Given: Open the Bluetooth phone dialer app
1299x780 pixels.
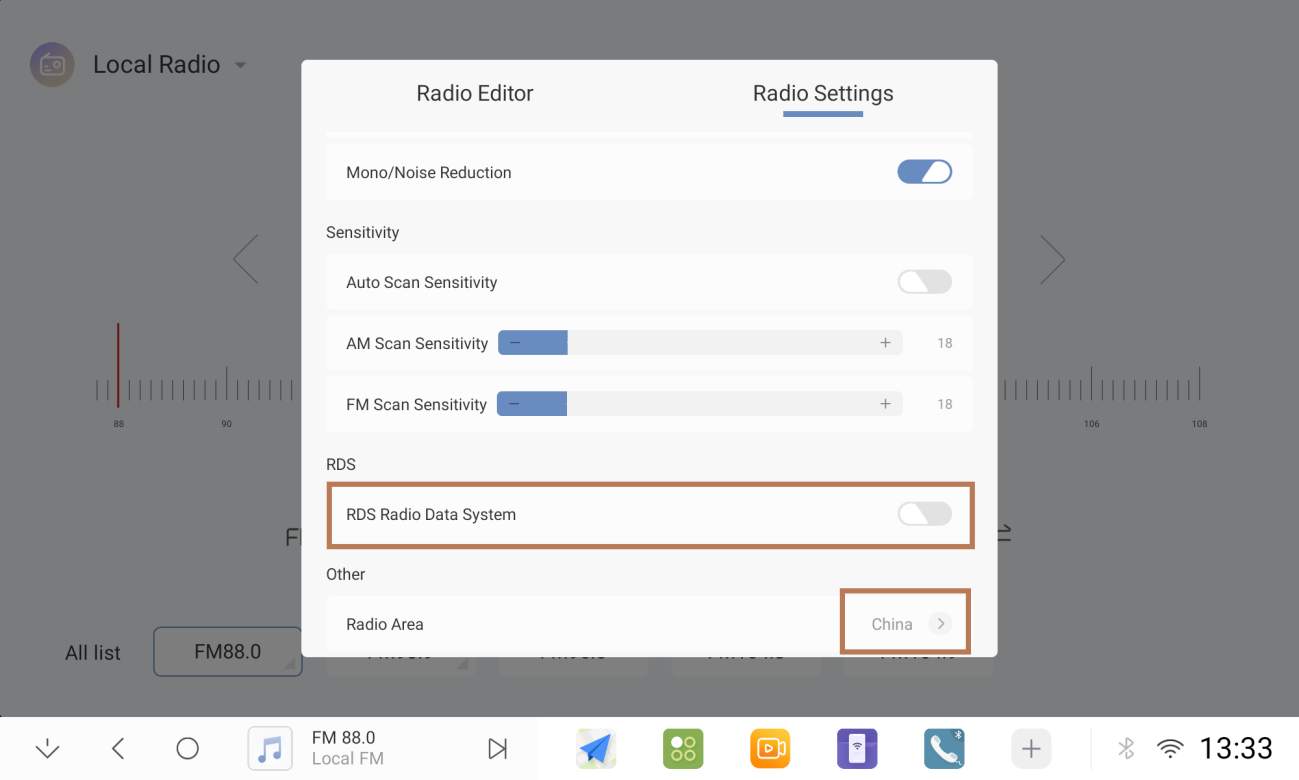Looking at the screenshot, I should (944, 748).
